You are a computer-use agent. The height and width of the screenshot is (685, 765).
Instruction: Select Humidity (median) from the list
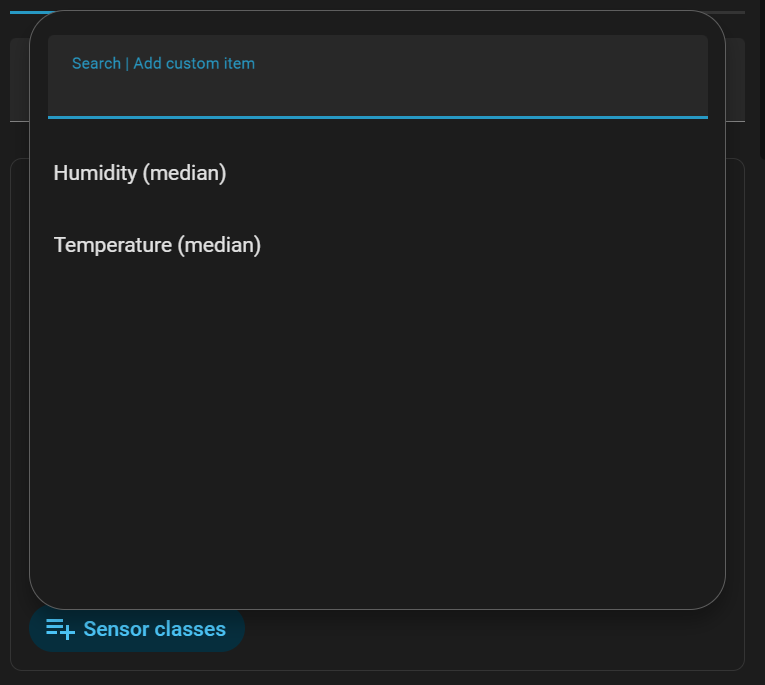[140, 173]
